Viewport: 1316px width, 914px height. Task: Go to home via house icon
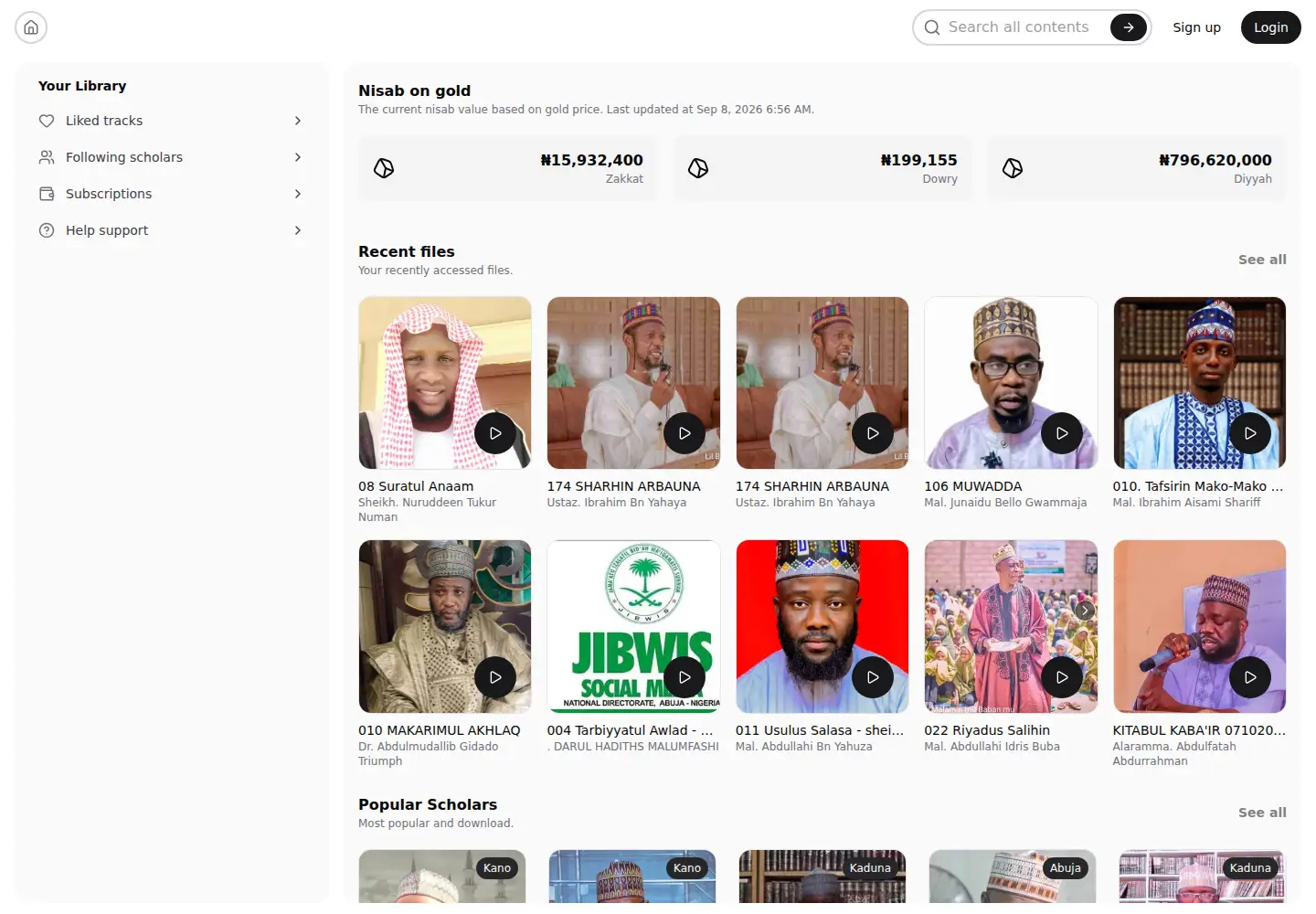[31, 27]
